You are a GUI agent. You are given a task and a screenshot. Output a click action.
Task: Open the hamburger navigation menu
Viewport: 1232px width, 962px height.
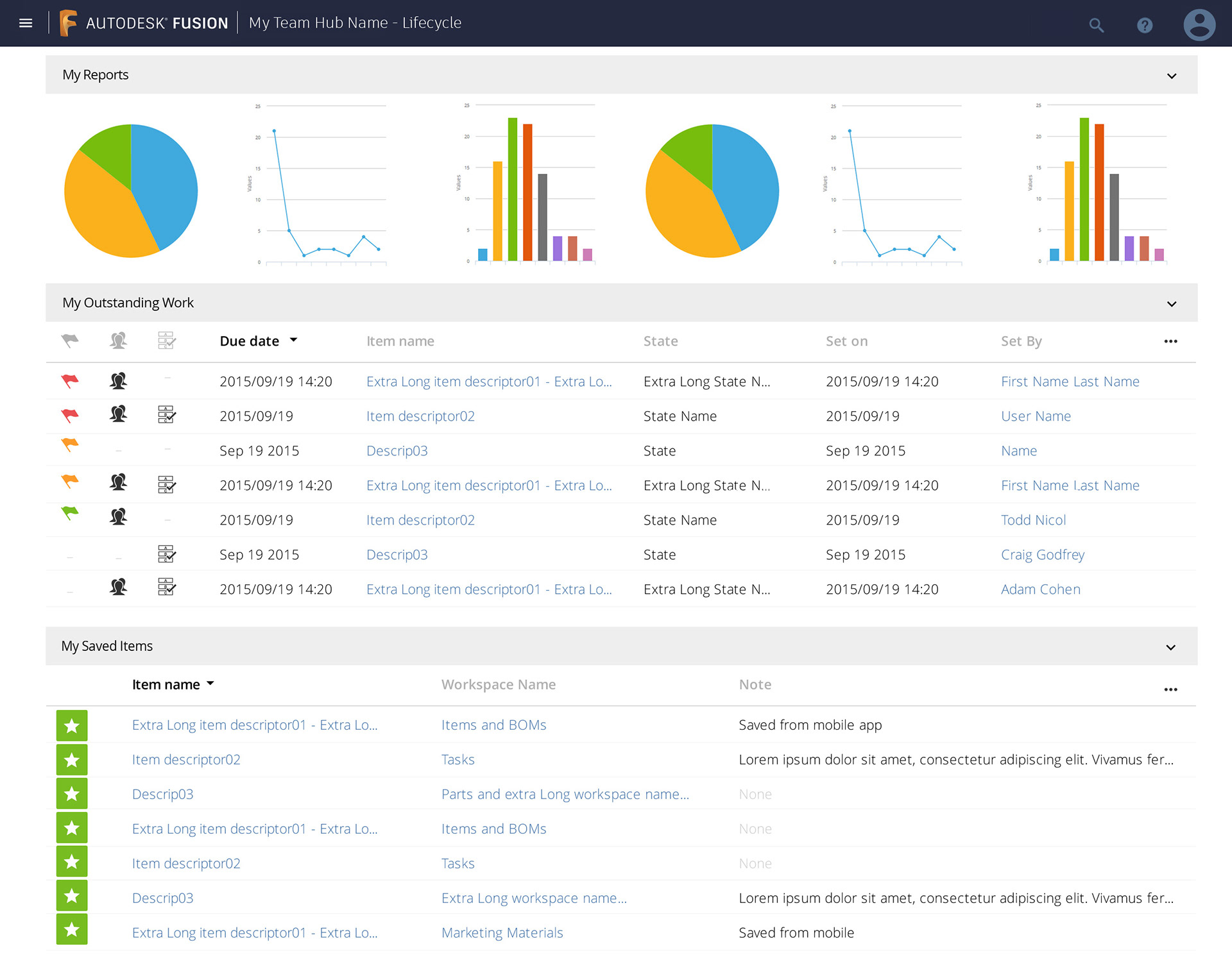(x=26, y=23)
